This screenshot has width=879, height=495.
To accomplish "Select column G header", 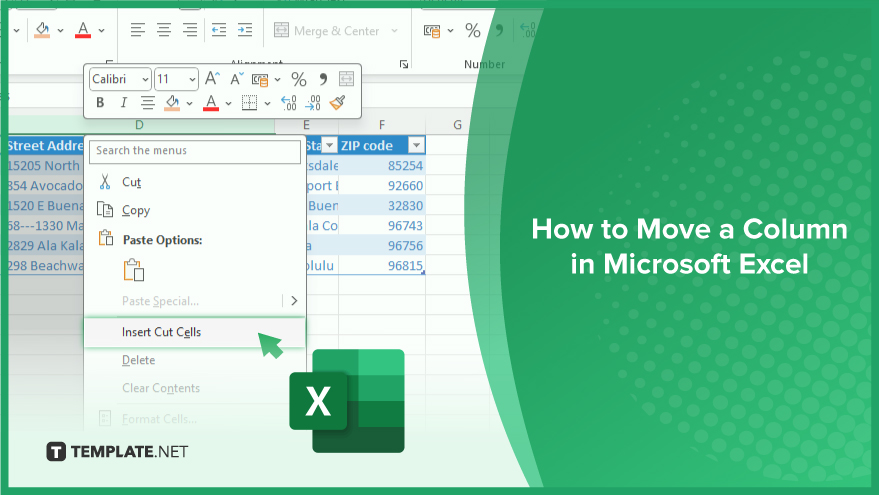I will (x=457, y=125).
